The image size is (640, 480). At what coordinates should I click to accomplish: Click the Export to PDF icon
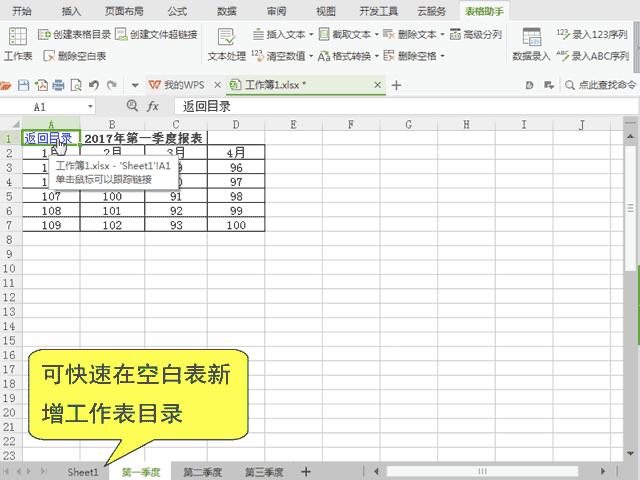click(x=41, y=85)
